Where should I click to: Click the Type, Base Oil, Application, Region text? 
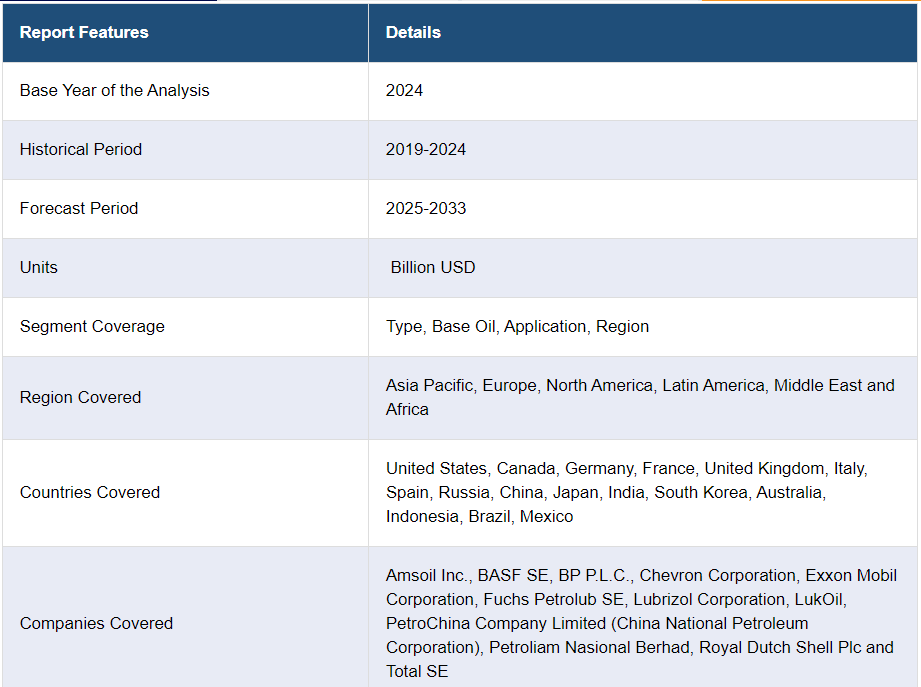coord(517,326)
